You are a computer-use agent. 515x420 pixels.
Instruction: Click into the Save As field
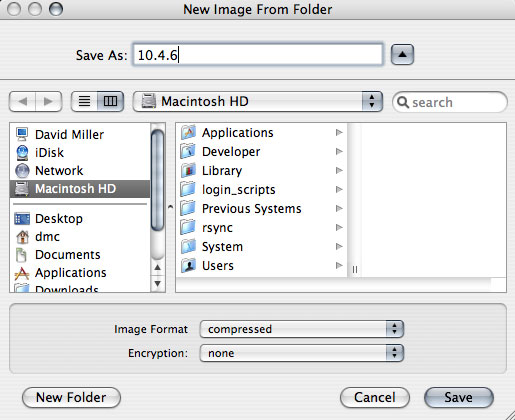click(258, 55)
